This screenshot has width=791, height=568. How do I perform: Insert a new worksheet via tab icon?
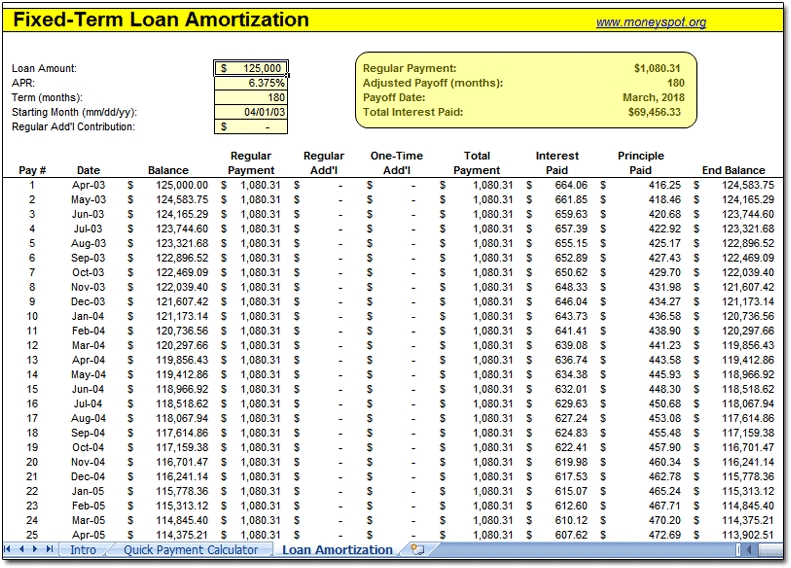coord(418,550)
